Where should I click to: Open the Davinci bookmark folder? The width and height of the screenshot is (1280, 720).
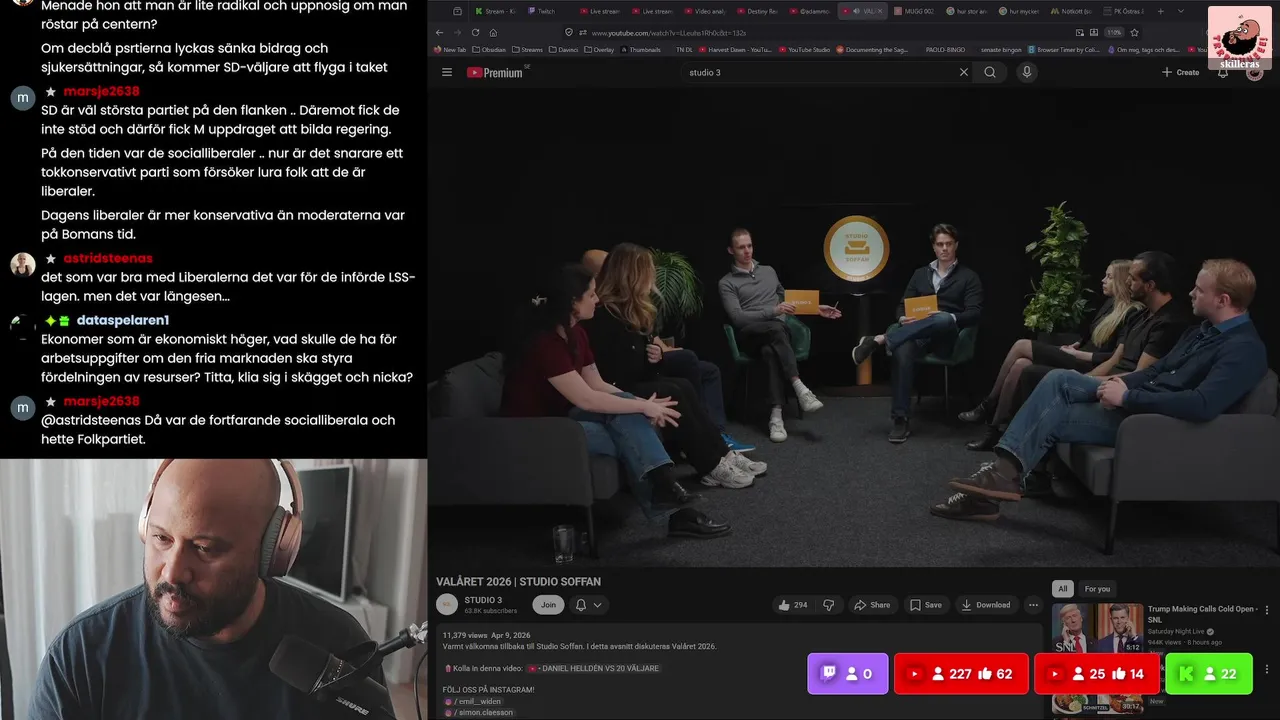tap(564, 49)
